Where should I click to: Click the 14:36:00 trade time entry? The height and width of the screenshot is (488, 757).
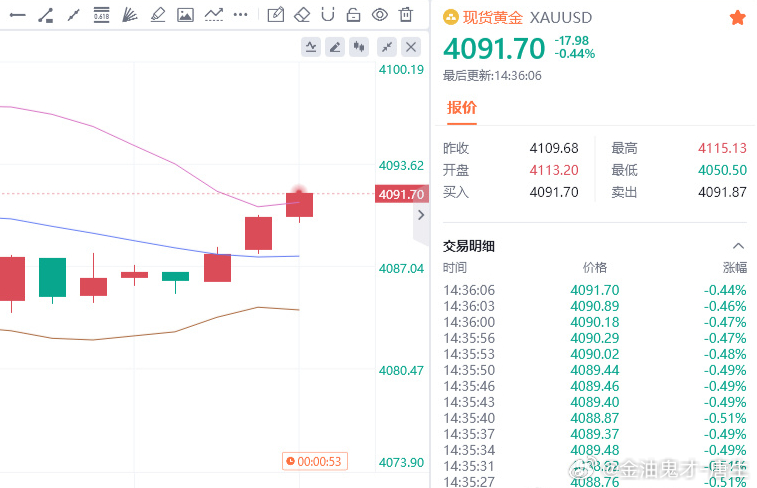tap(469, 322)
